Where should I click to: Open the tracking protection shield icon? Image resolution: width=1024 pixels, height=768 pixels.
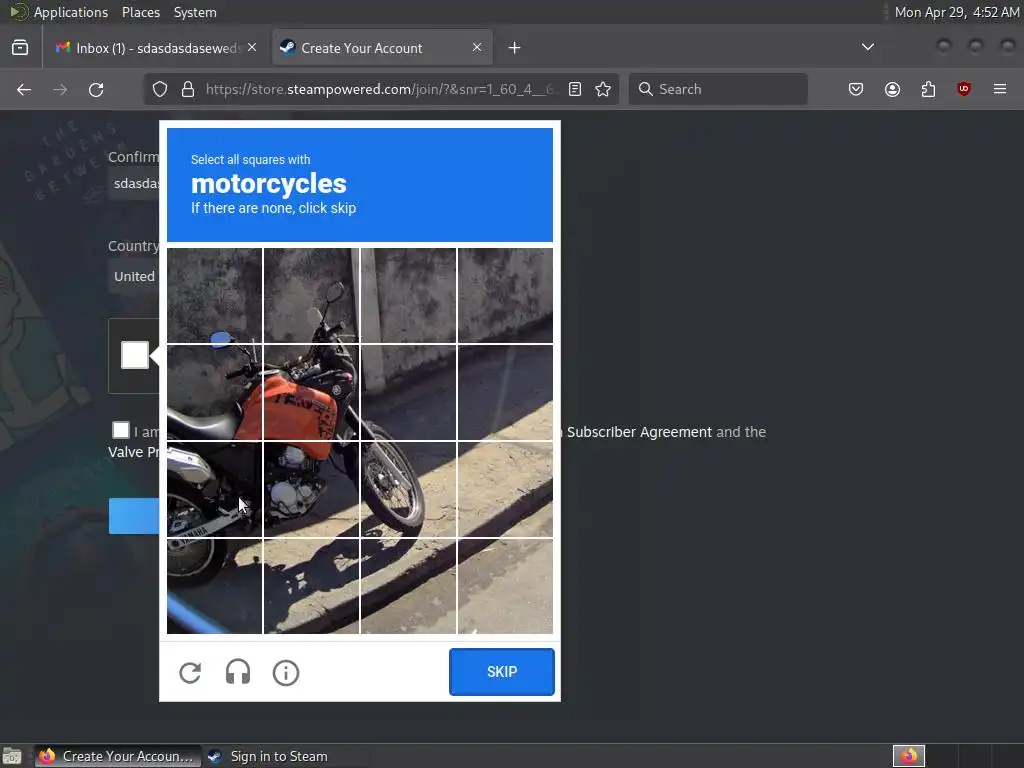tap(160, 89)
